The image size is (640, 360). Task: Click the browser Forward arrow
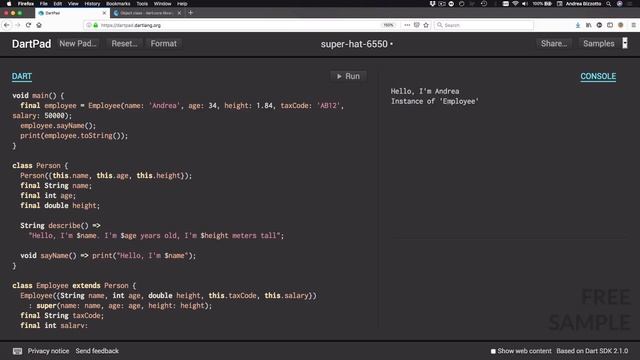point(18,25)
